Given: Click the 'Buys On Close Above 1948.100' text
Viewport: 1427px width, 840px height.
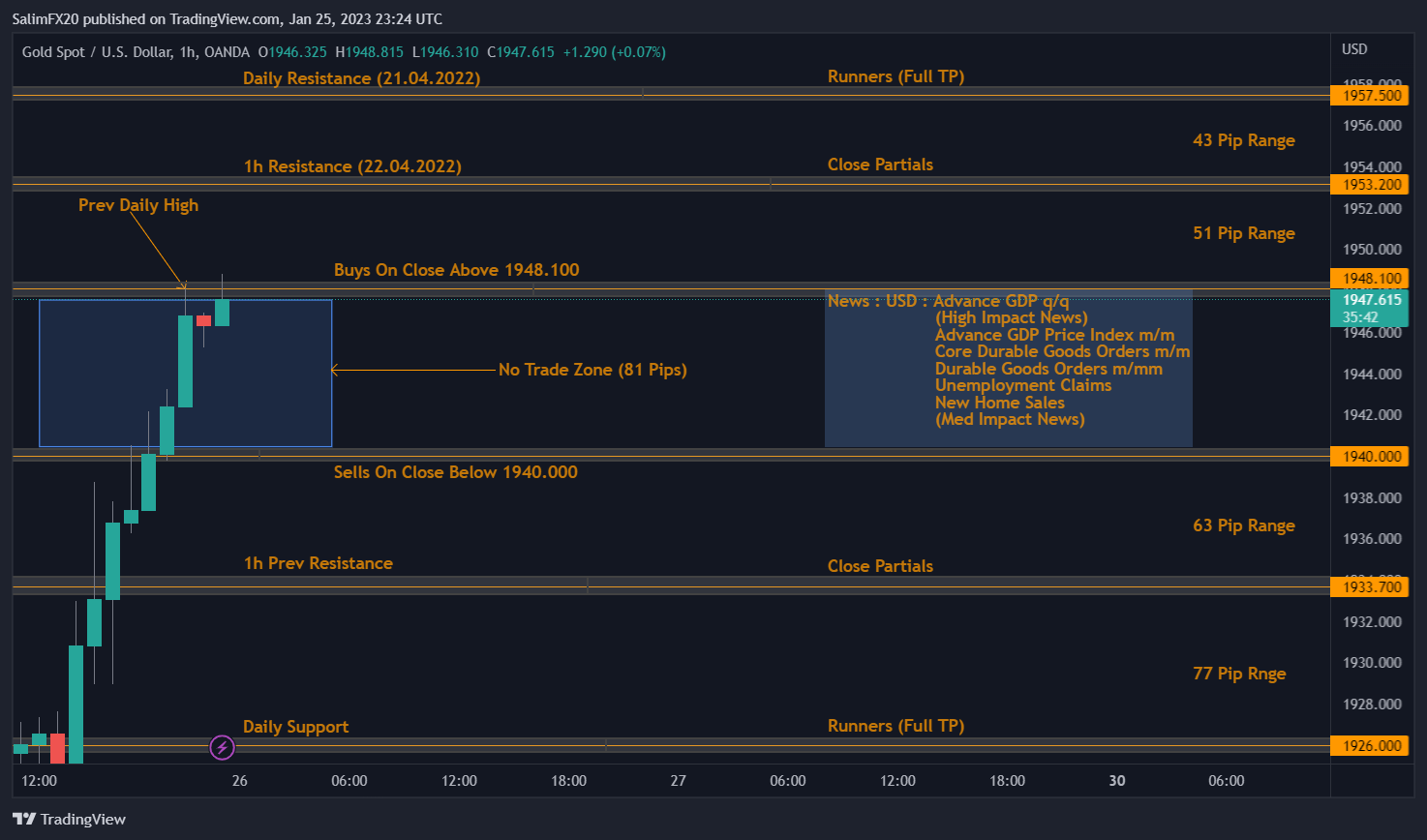Looking at the screenshot, I should tap(456, 270).
